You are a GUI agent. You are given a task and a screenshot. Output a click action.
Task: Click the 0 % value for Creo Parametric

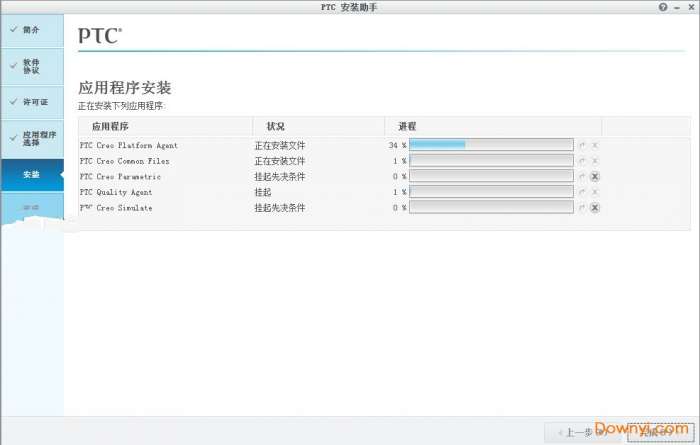(x=400, y=177)
